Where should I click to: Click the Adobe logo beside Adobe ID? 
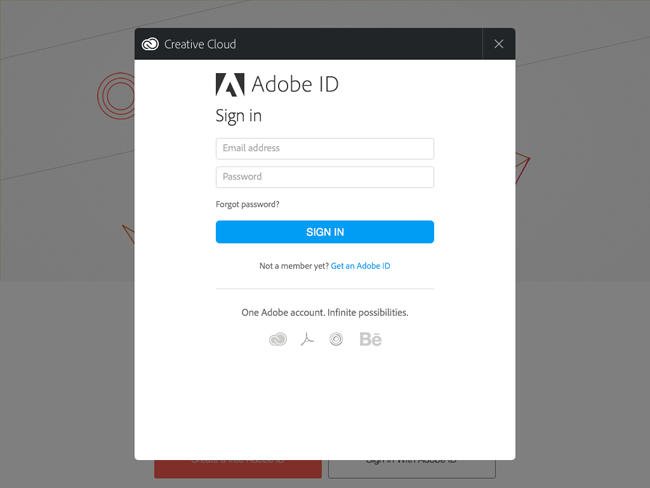click(230, 85)
